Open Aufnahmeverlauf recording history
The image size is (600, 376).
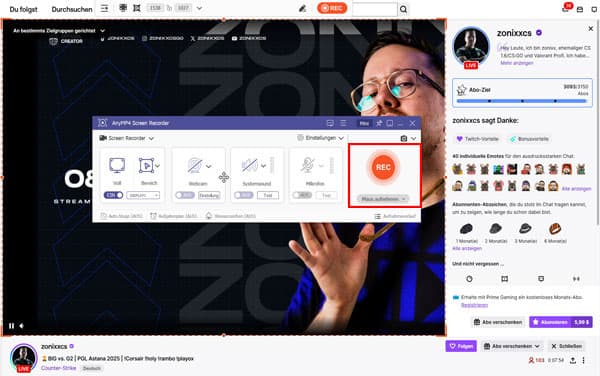pyautogui.click(x=395, y=216)
